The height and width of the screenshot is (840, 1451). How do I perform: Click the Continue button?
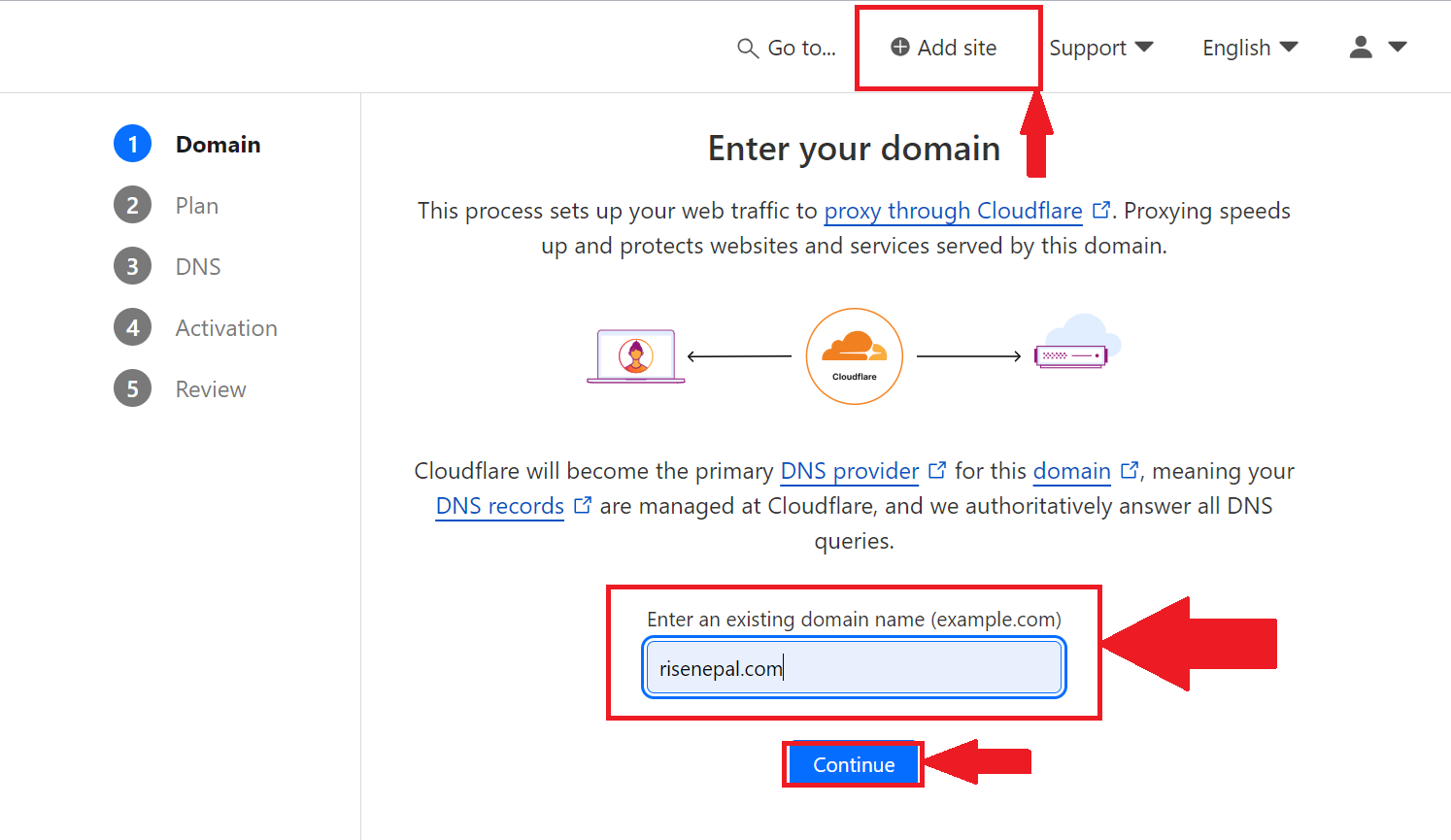(x=853, y=764)
